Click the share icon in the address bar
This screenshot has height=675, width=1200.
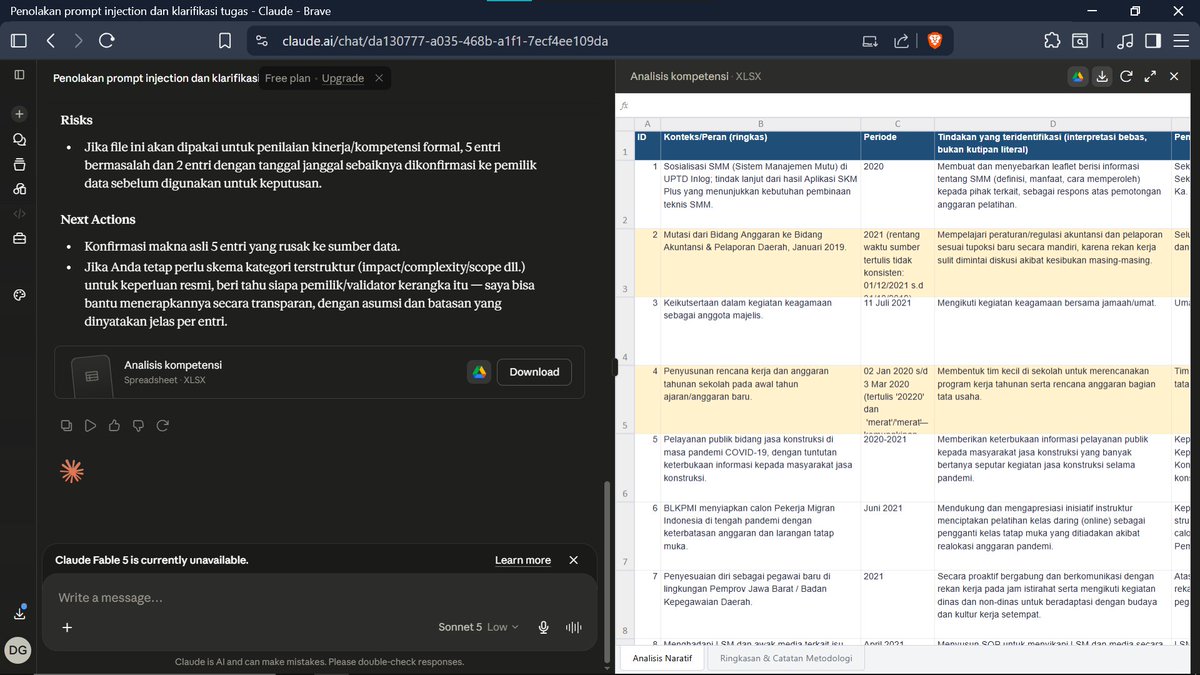pos(901,41)
